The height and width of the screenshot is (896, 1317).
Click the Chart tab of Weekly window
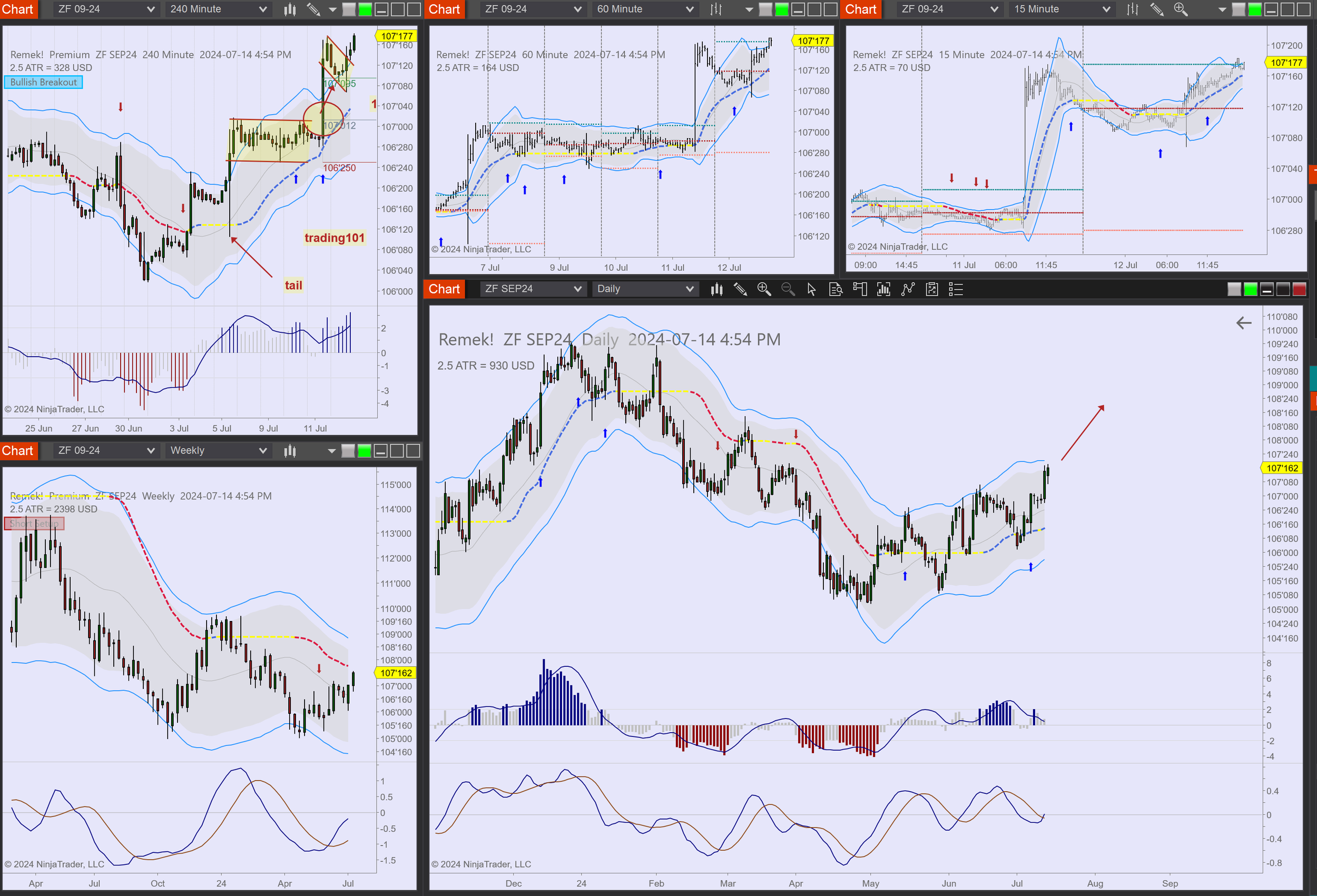17,450
